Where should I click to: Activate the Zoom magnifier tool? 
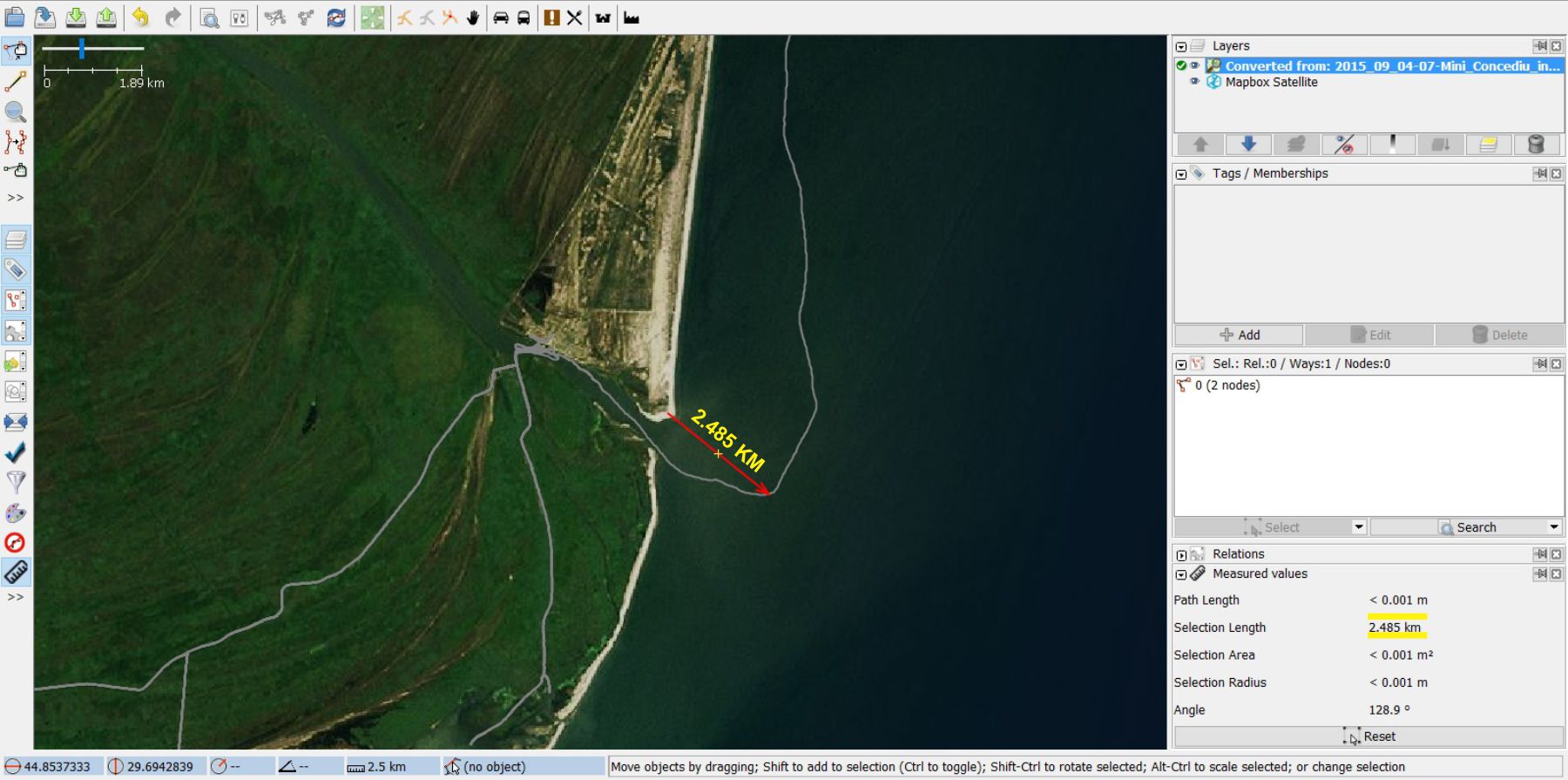point(16,112)
